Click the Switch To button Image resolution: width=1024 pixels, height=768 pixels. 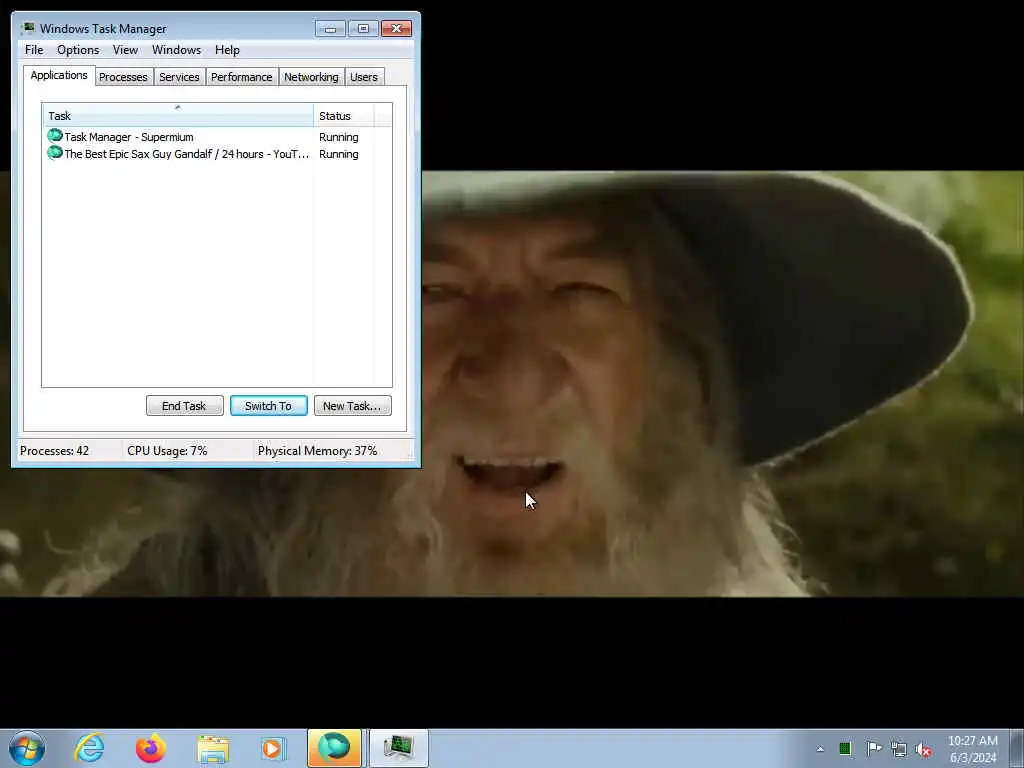click(268, 406)
